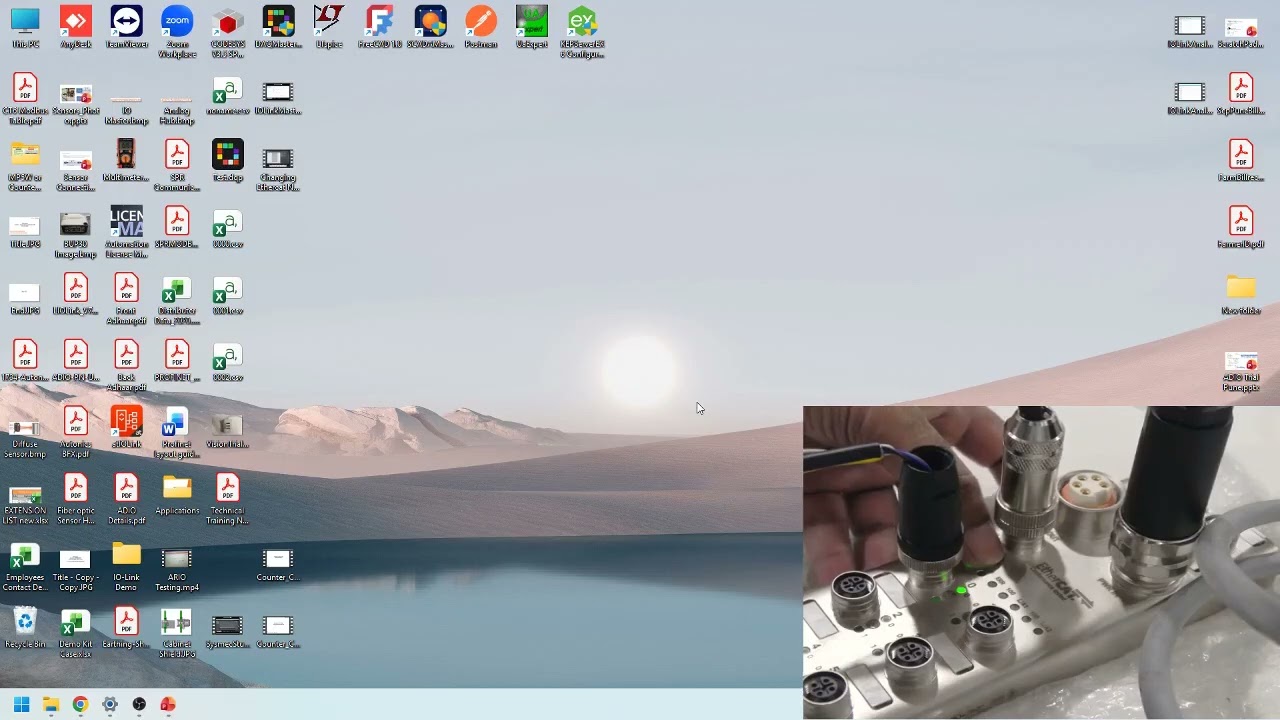Select the ADIO Details.pdf file

[126, 499]
